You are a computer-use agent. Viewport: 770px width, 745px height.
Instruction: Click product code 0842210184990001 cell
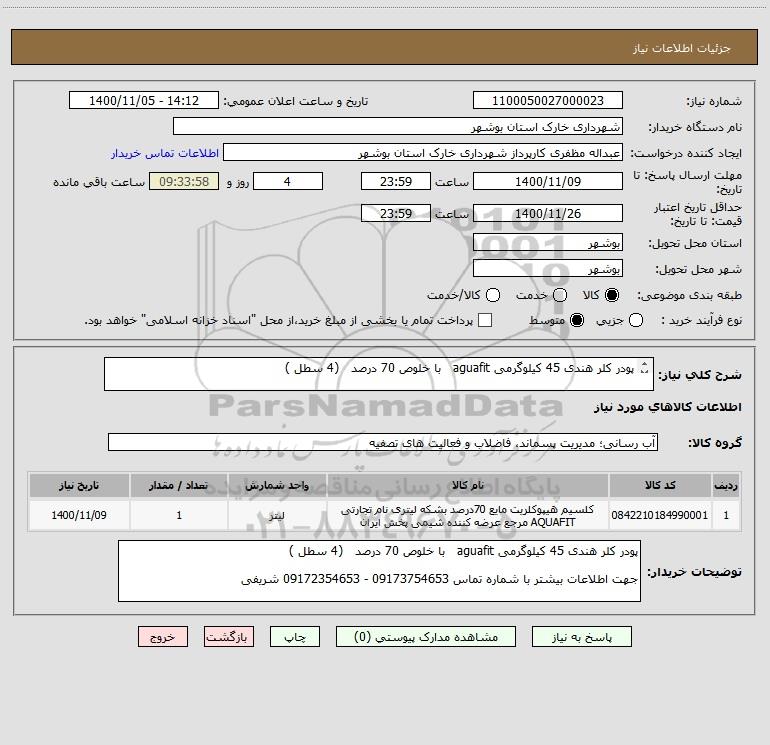[660, 515]
